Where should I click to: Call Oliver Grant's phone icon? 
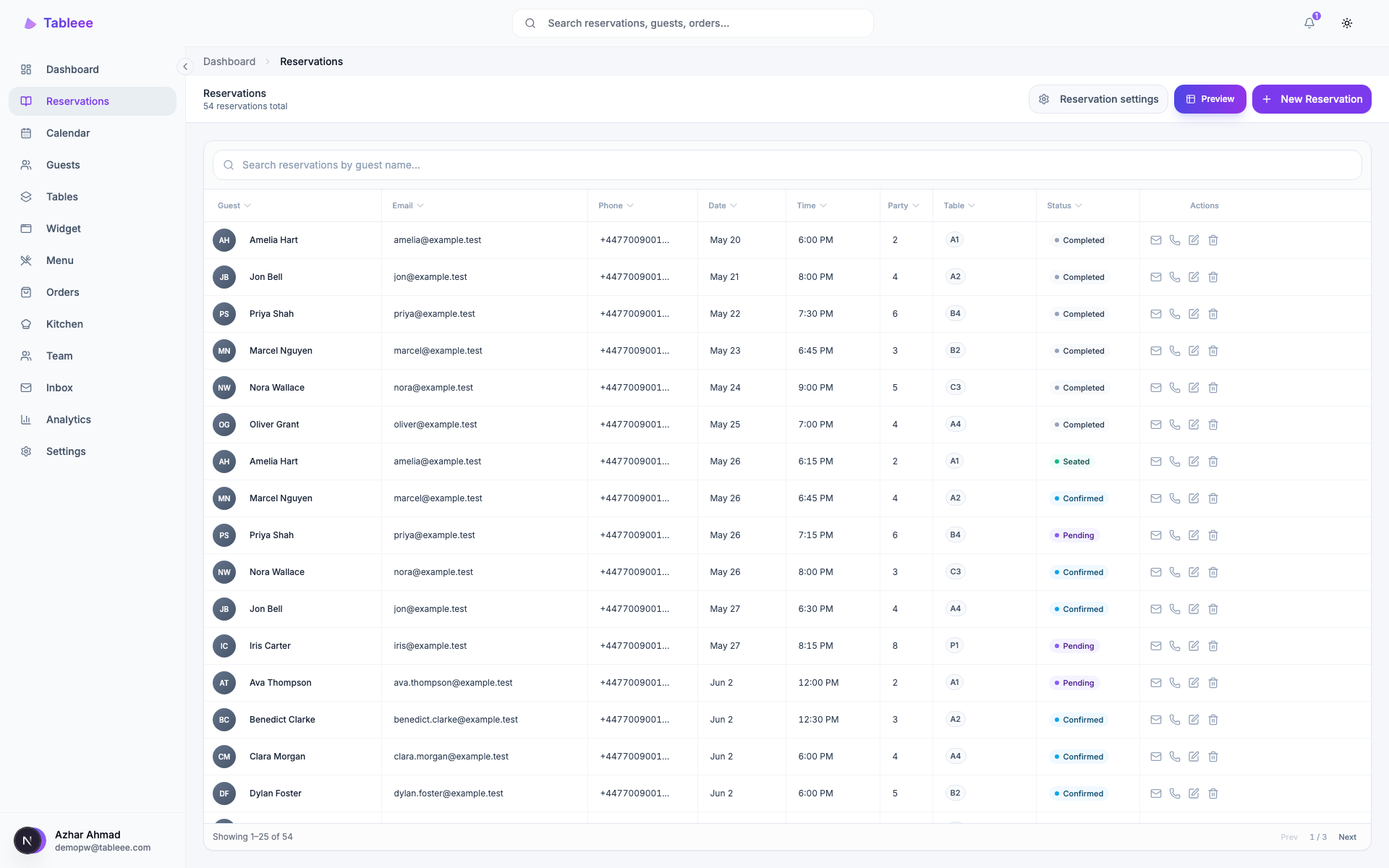(x=1175, y=425)
